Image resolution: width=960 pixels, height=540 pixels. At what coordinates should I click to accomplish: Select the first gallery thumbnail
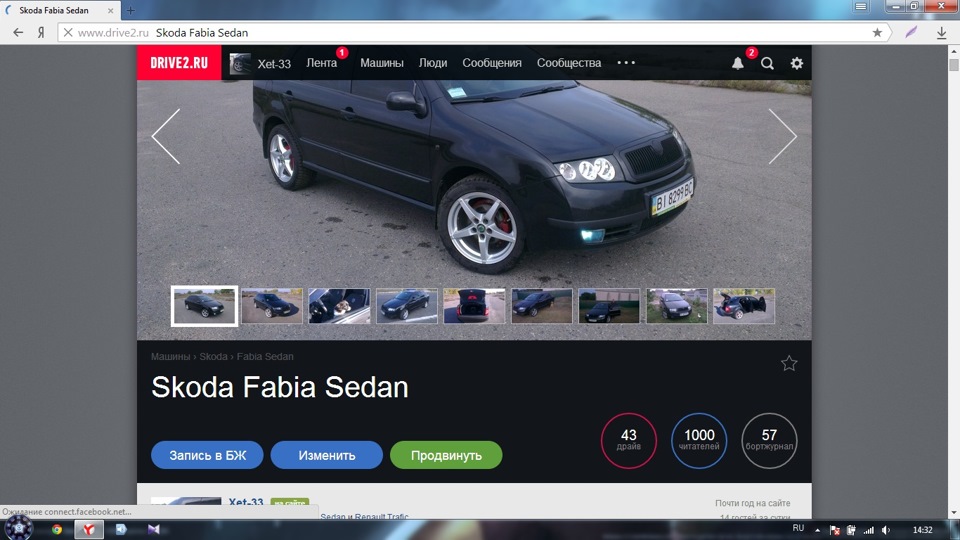(204, 306)
